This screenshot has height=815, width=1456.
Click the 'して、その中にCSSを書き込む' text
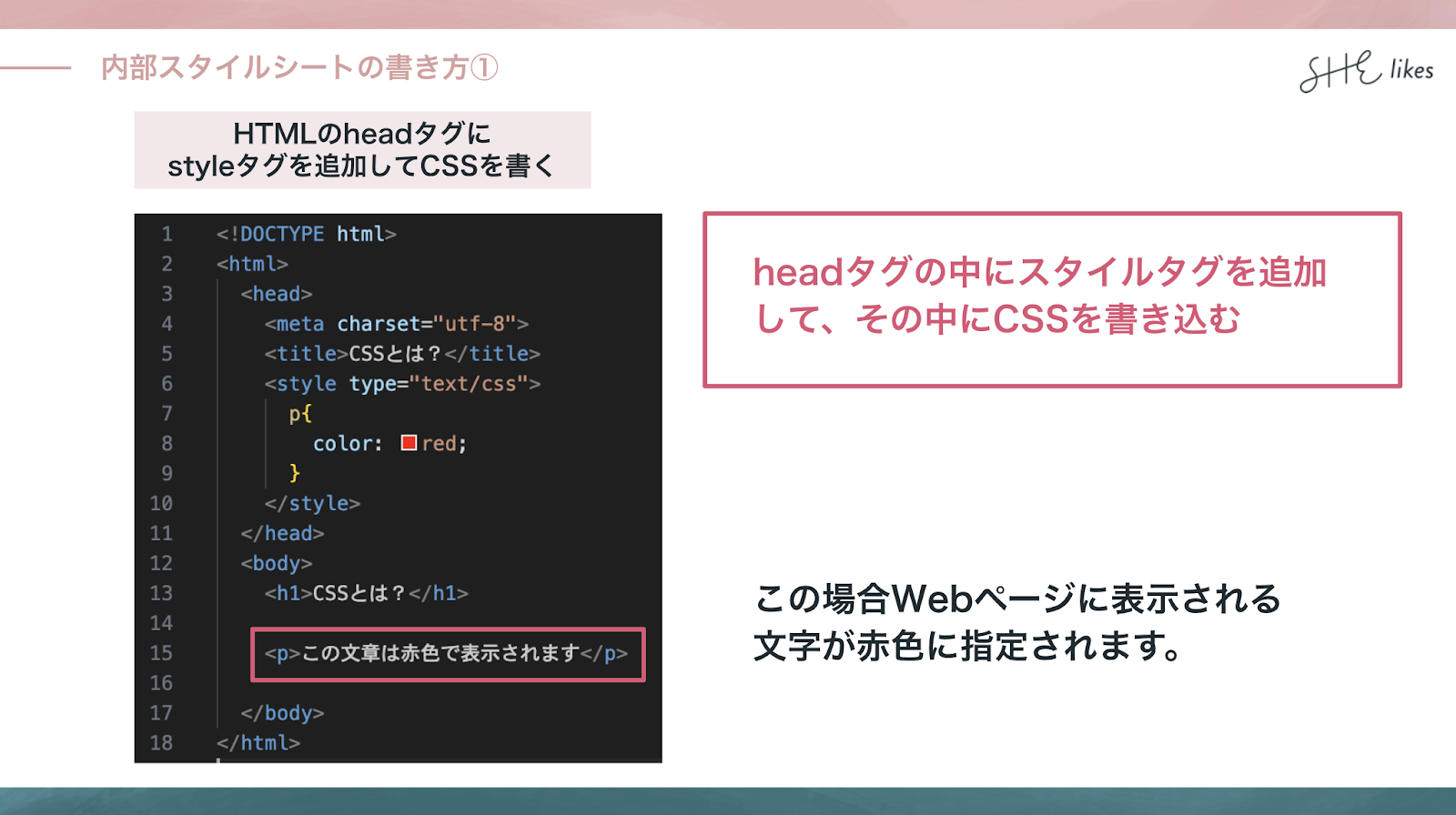click(x=998, y=319)
